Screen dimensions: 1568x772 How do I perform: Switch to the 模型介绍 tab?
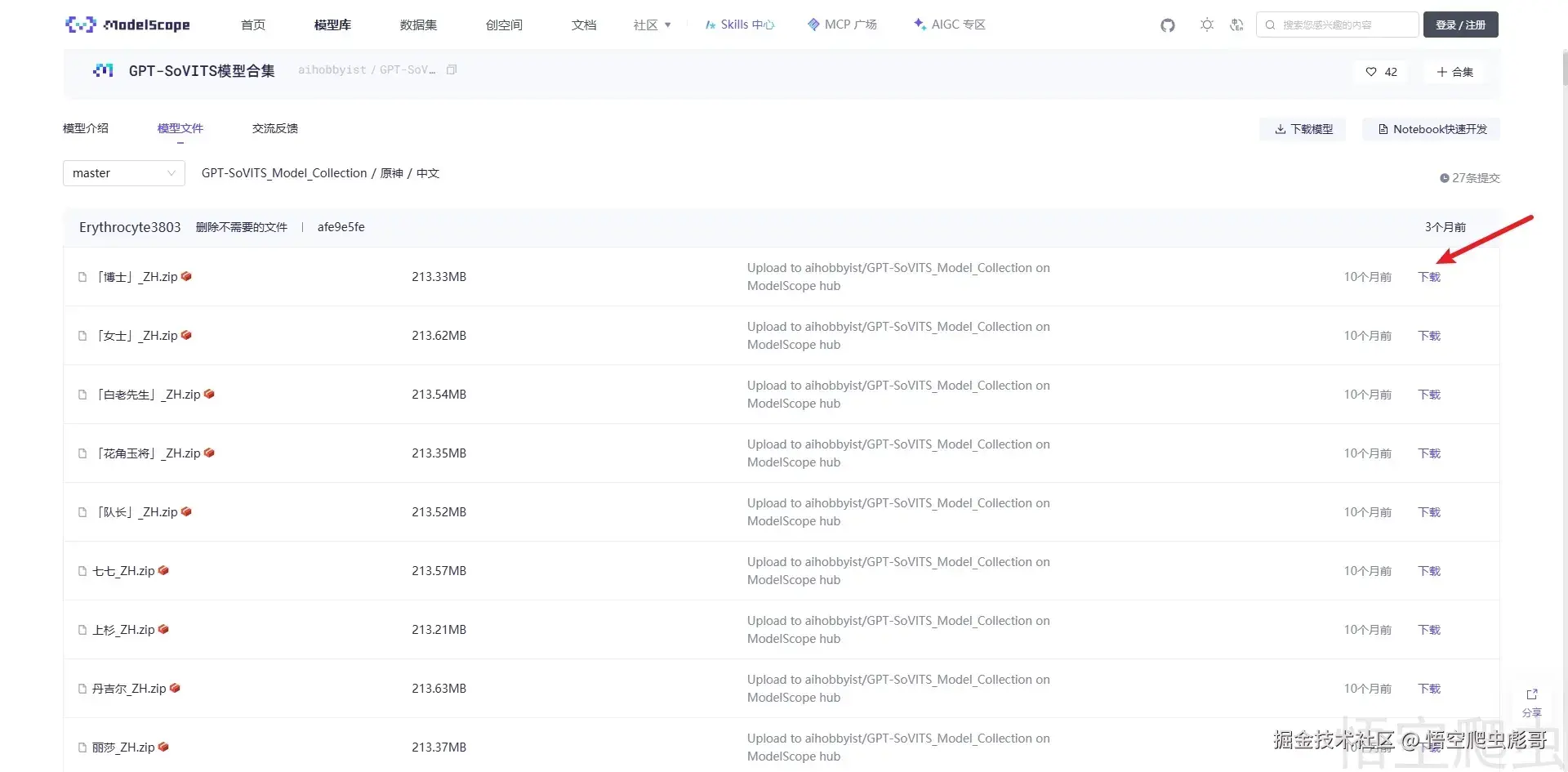point(86,128)
